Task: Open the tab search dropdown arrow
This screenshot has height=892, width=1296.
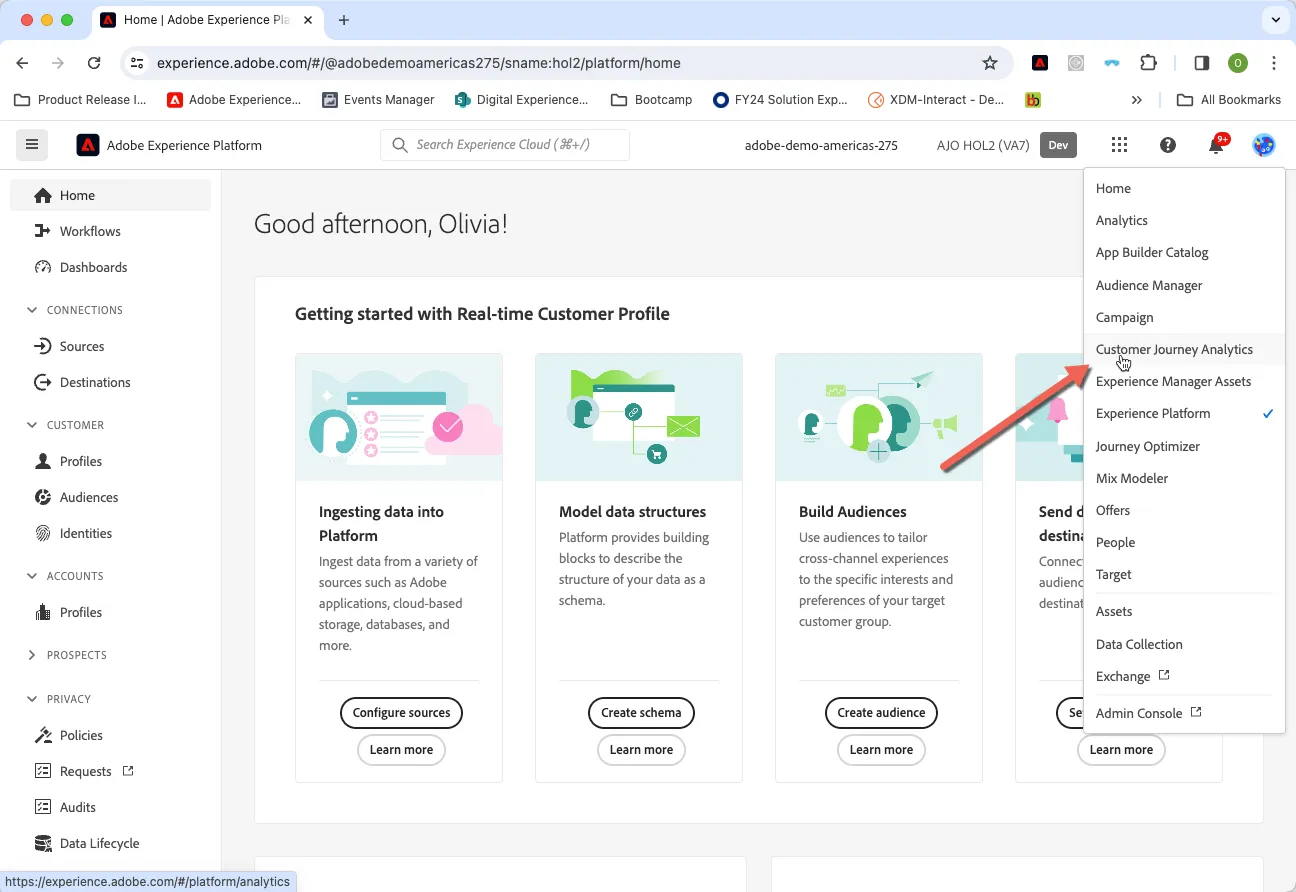Action: [1275, 20]
